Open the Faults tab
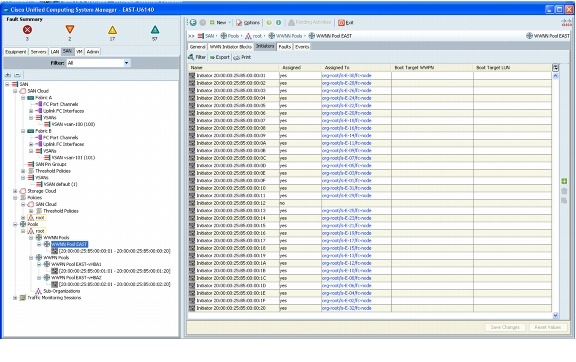The height and width of the screenshot is (362, 576). (x=285, y=47)
